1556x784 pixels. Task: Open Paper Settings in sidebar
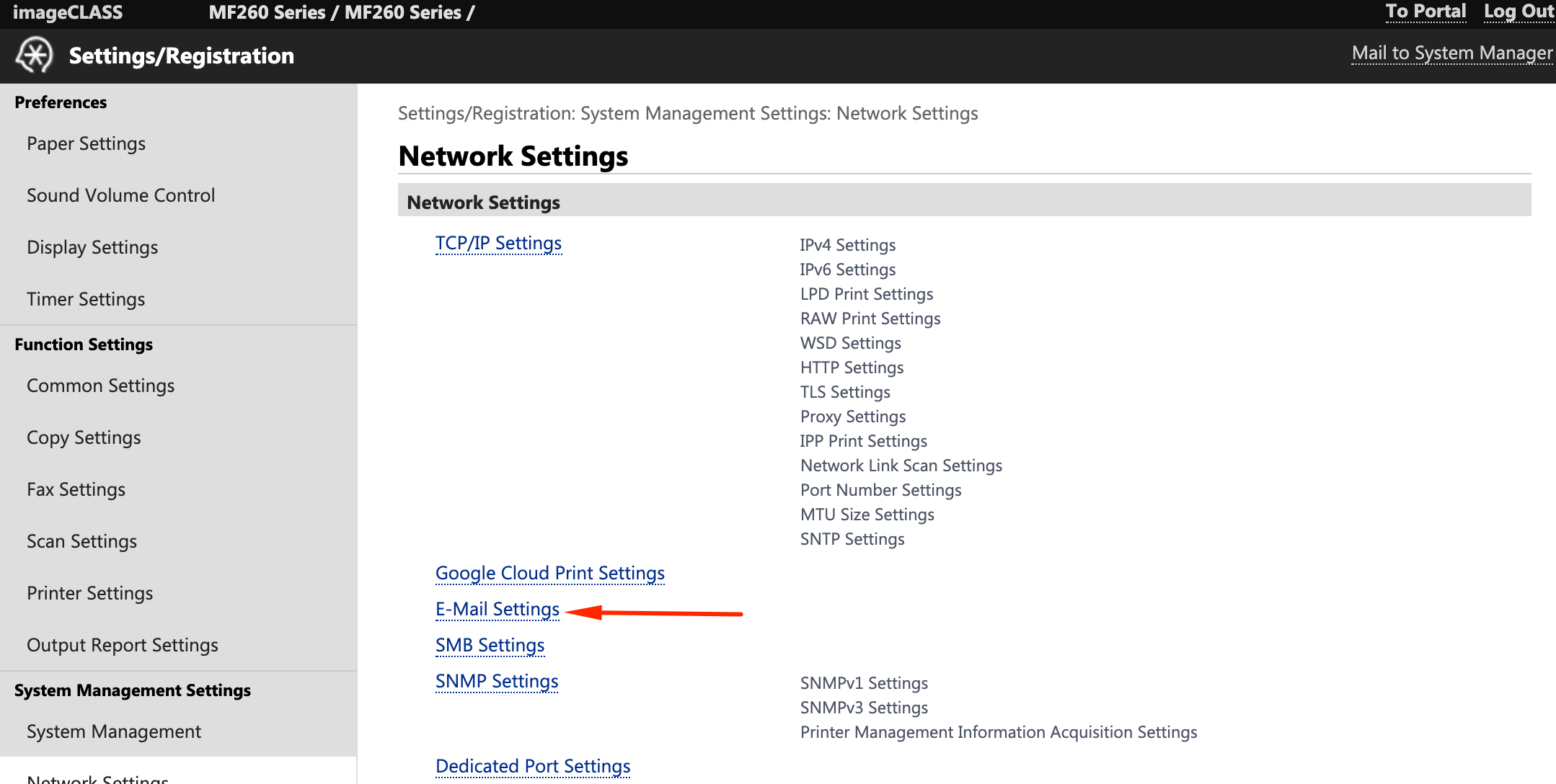pyautogui.click(x=86, y=143)
